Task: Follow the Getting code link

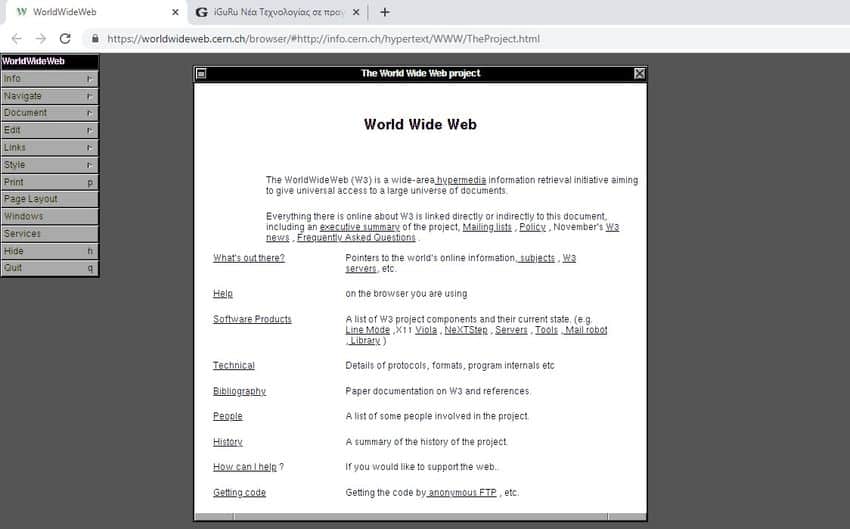Action: pyautogui.click(x=240, y=493)
